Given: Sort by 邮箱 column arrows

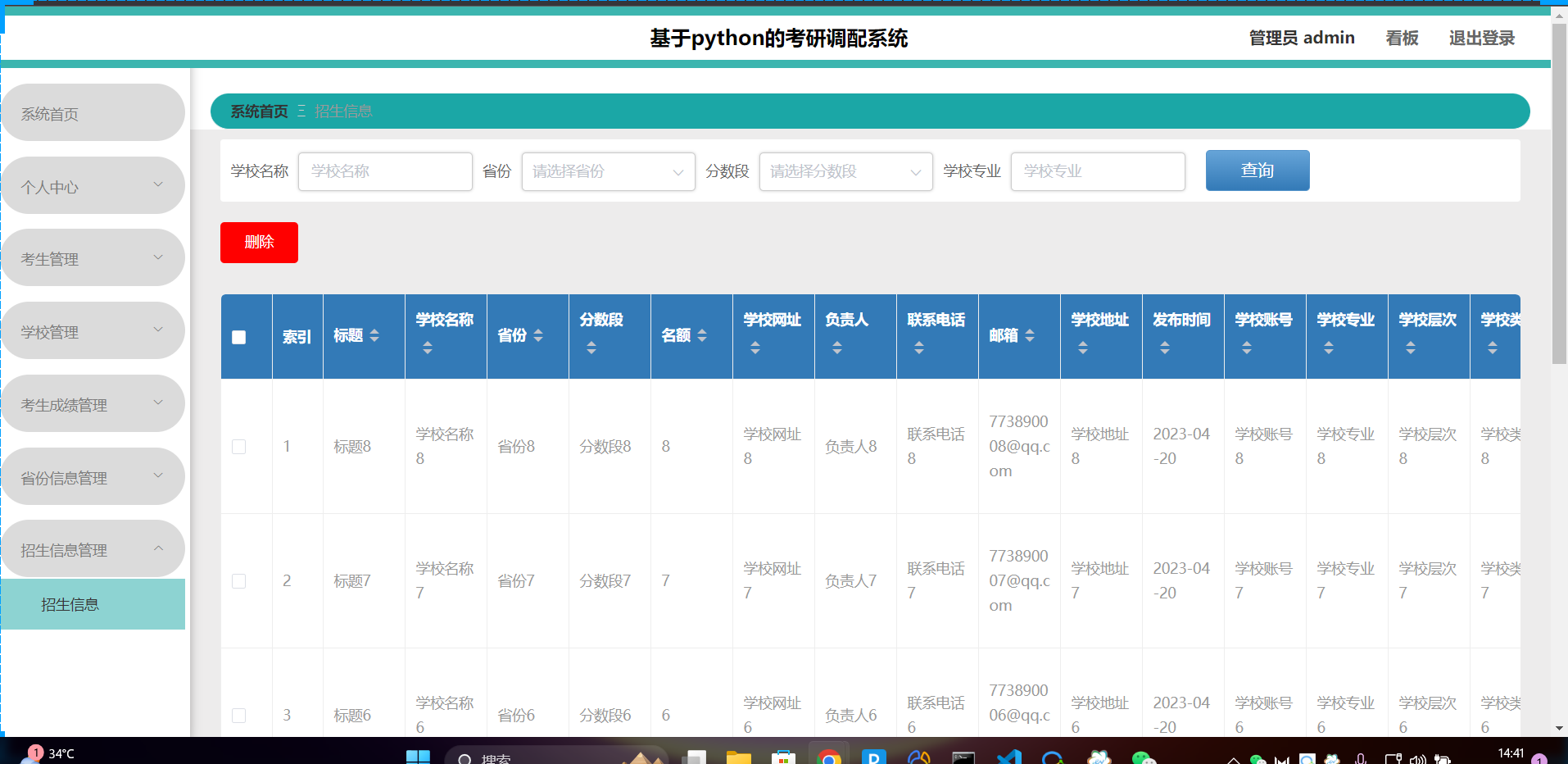Looking at the screenshot, I should tap(1030, 335).
